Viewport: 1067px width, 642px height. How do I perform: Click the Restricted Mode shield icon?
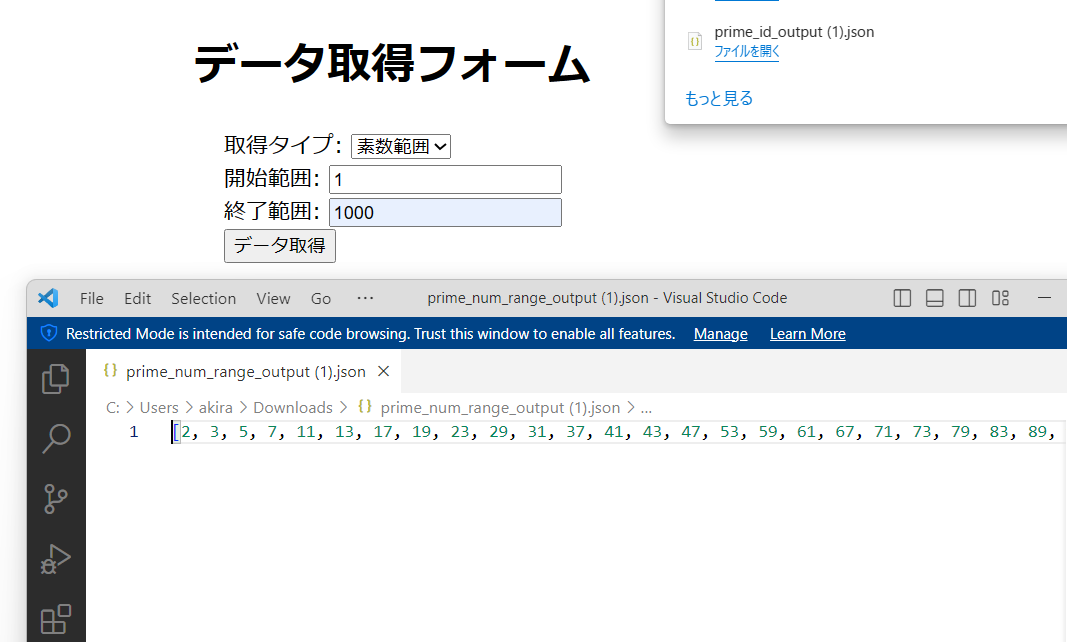pyautogui.click(x=49, y=333)
